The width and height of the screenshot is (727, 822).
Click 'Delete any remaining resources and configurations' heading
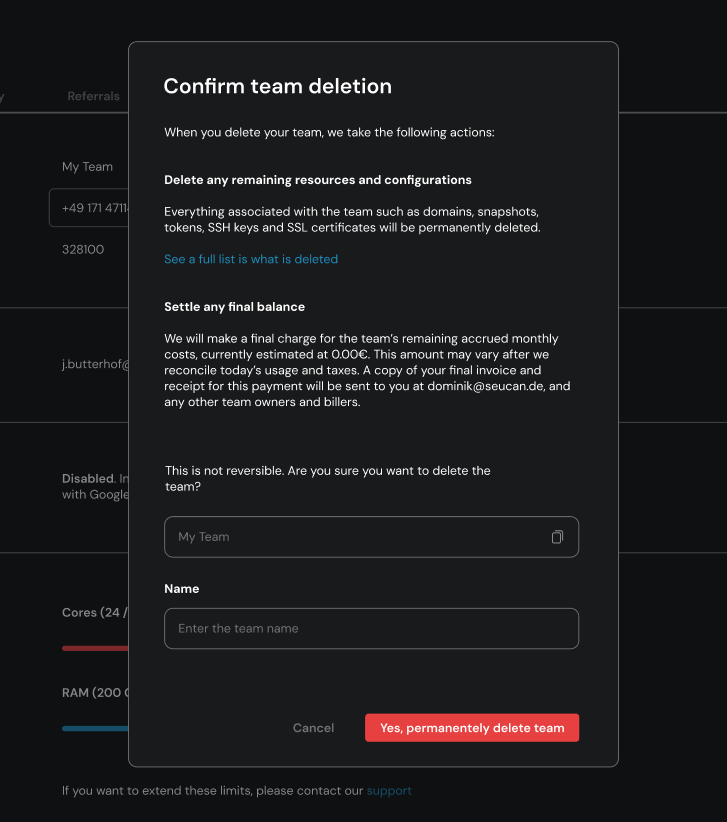tap(317, 180)
